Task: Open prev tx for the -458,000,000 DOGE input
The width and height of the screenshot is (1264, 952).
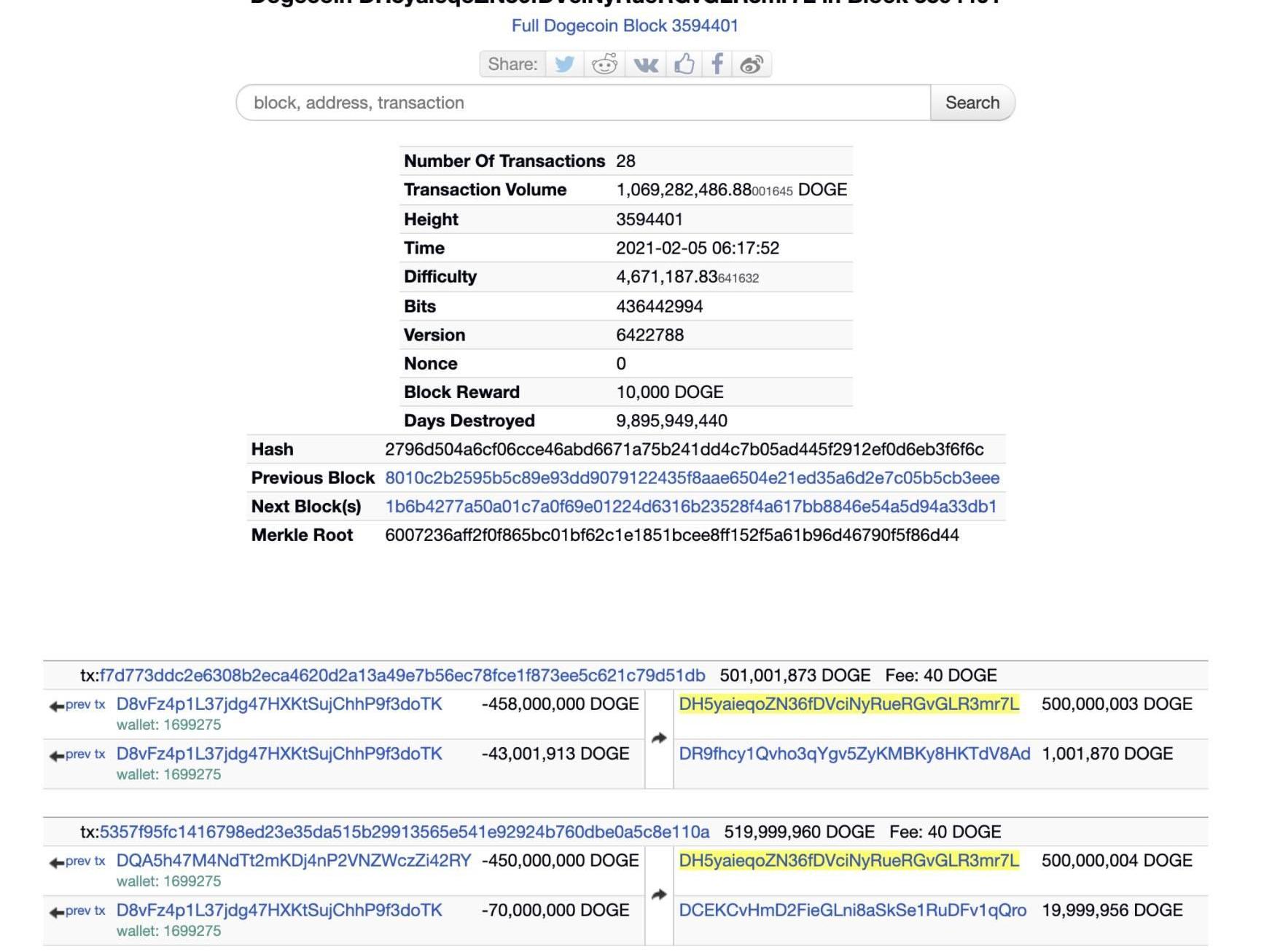Action: click(78, 705)
